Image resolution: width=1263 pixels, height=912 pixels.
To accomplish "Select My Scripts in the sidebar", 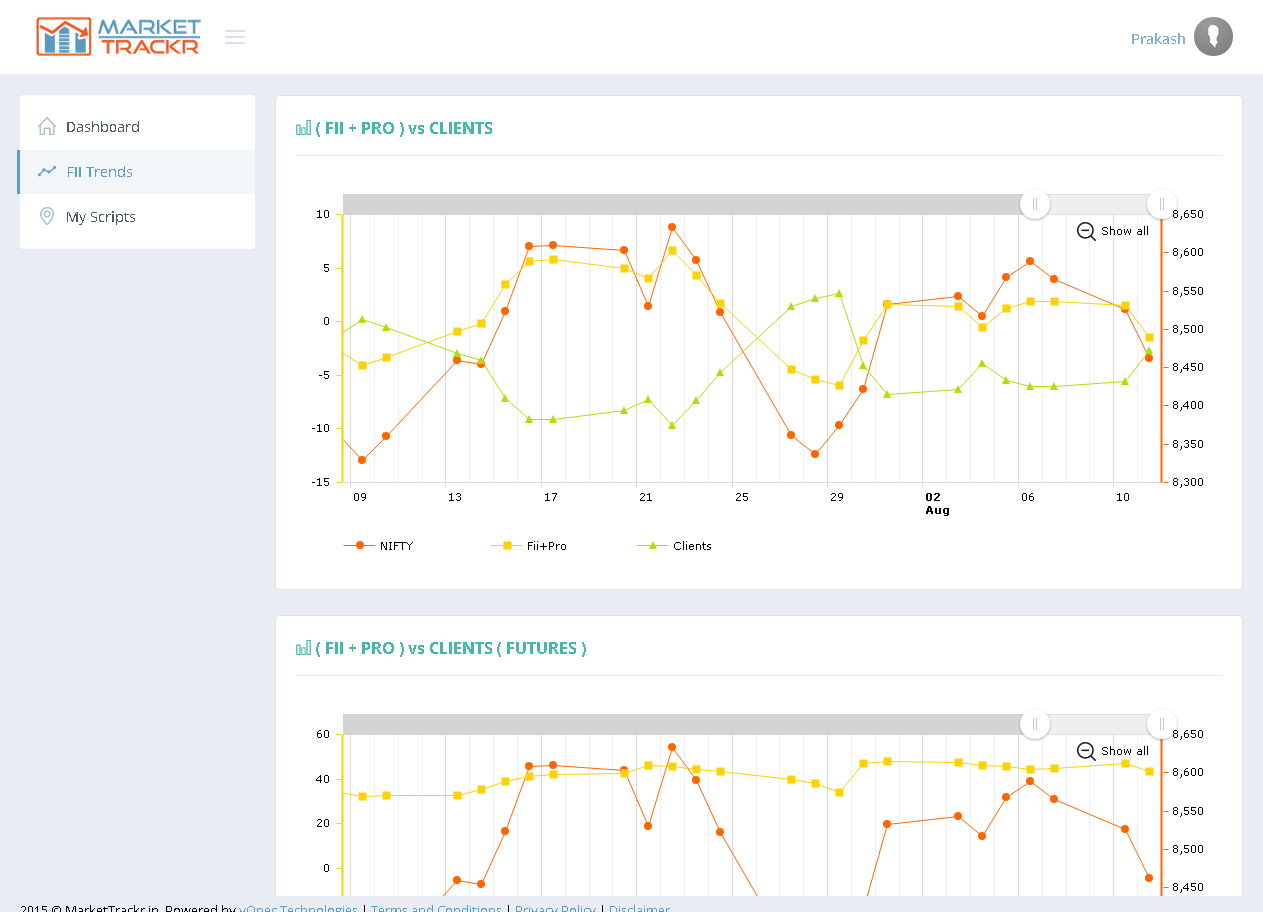I will (100, 217).
